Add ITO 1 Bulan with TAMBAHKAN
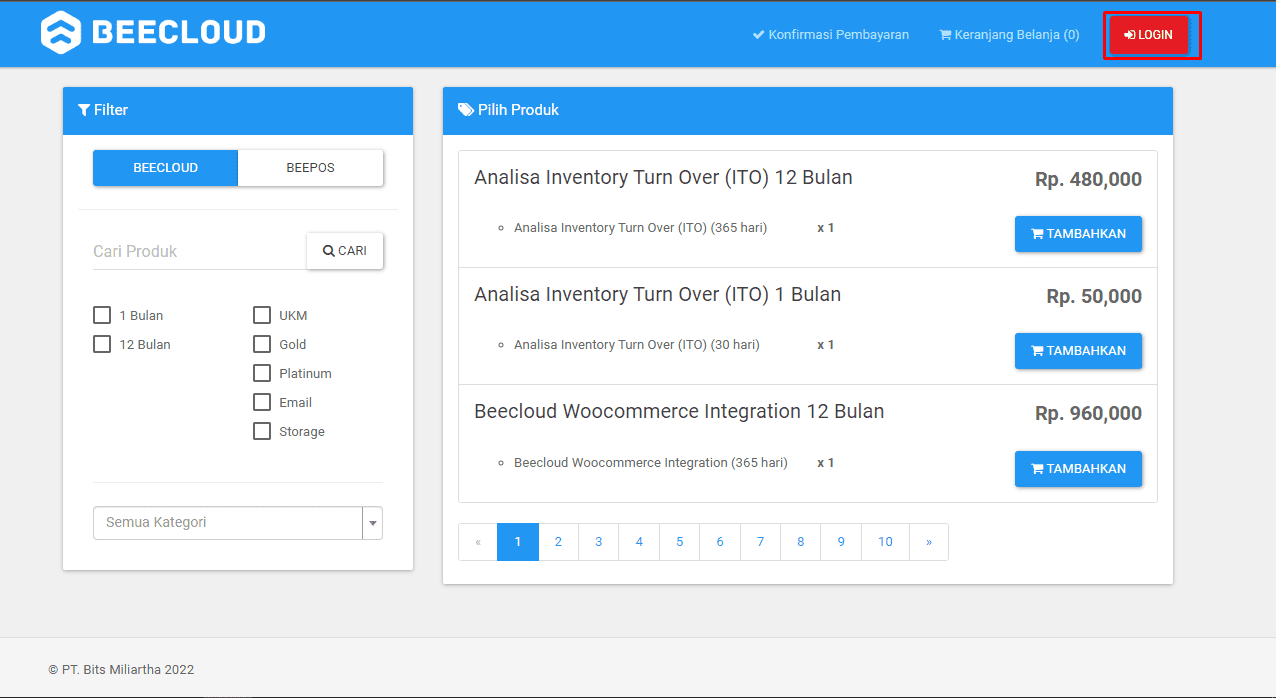 (1078, 351)
